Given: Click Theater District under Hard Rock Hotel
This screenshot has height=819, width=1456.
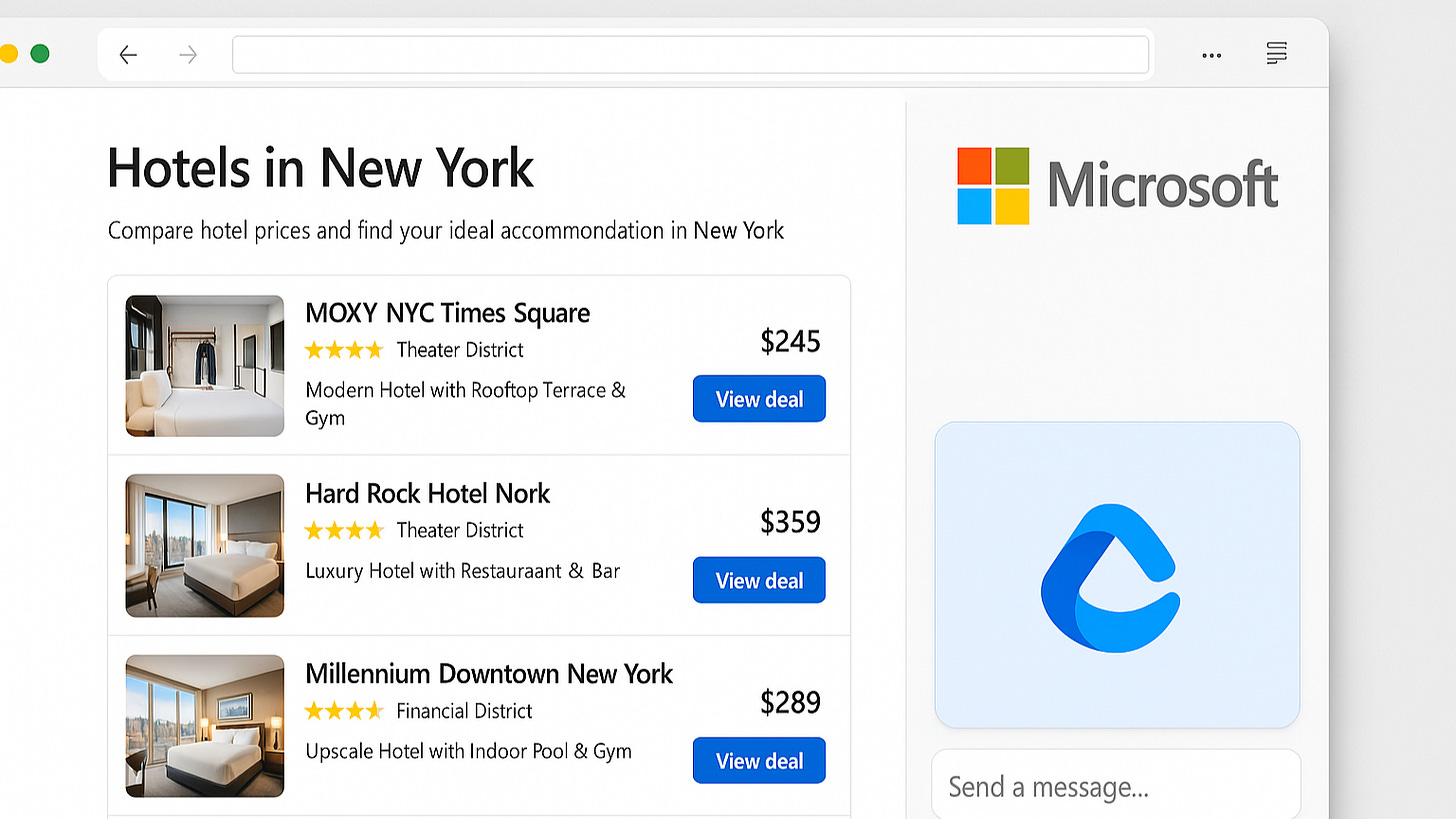Looking at the screenshot, I should [x=460, y=530].
